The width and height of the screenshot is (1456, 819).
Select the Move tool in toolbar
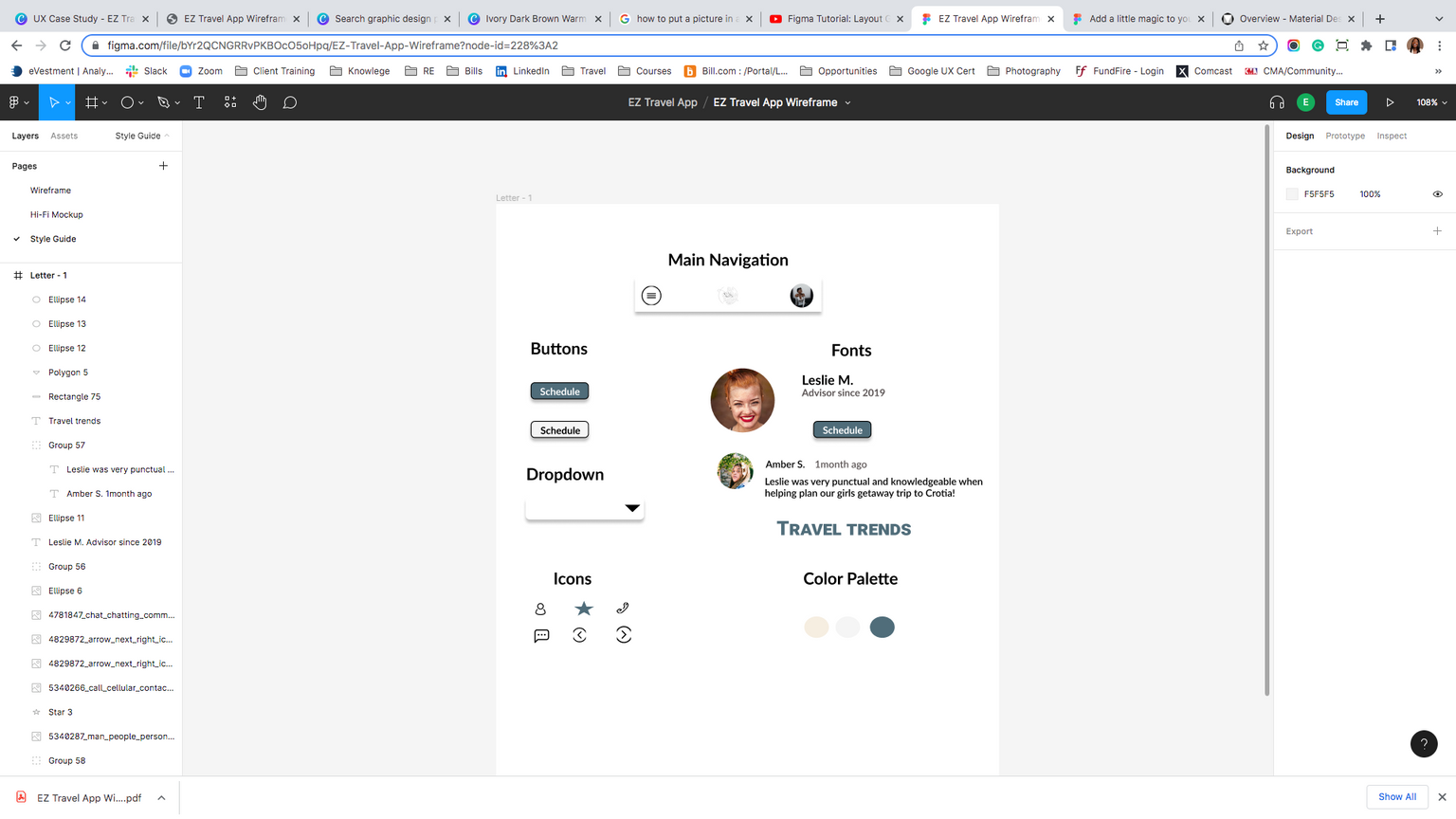click(54, 102)
